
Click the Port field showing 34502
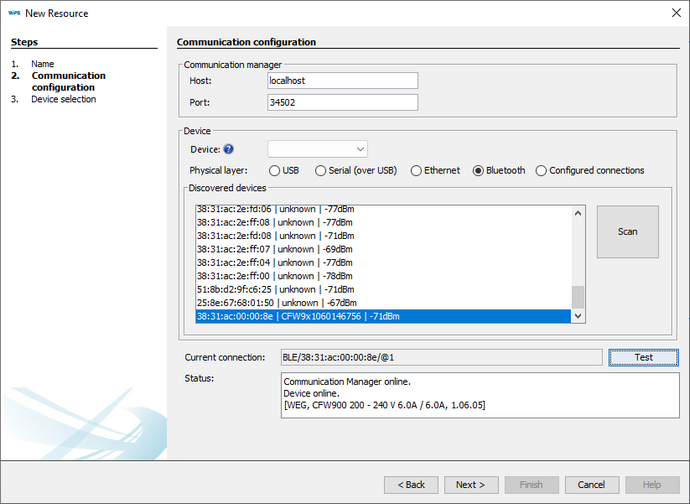tap(341, 102)
